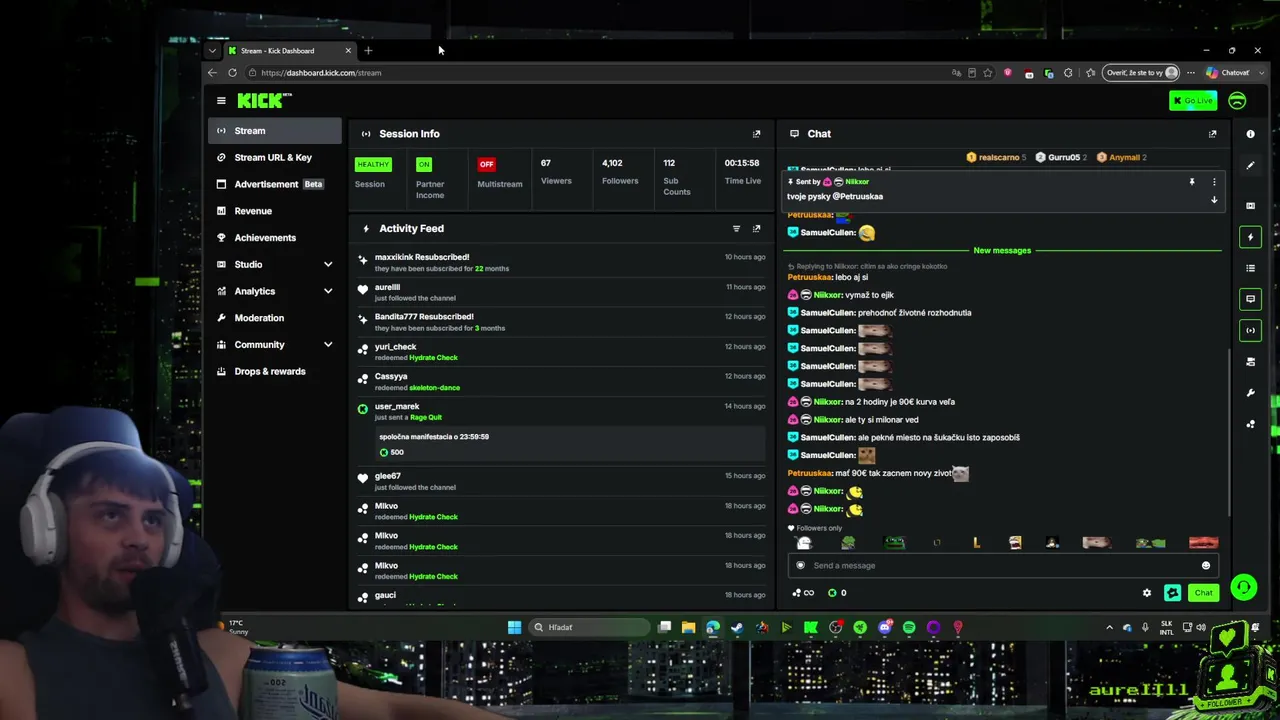Insert the gold L quick emote
The height and width of the screenshot is (720, 1280).
coord(976,543)
